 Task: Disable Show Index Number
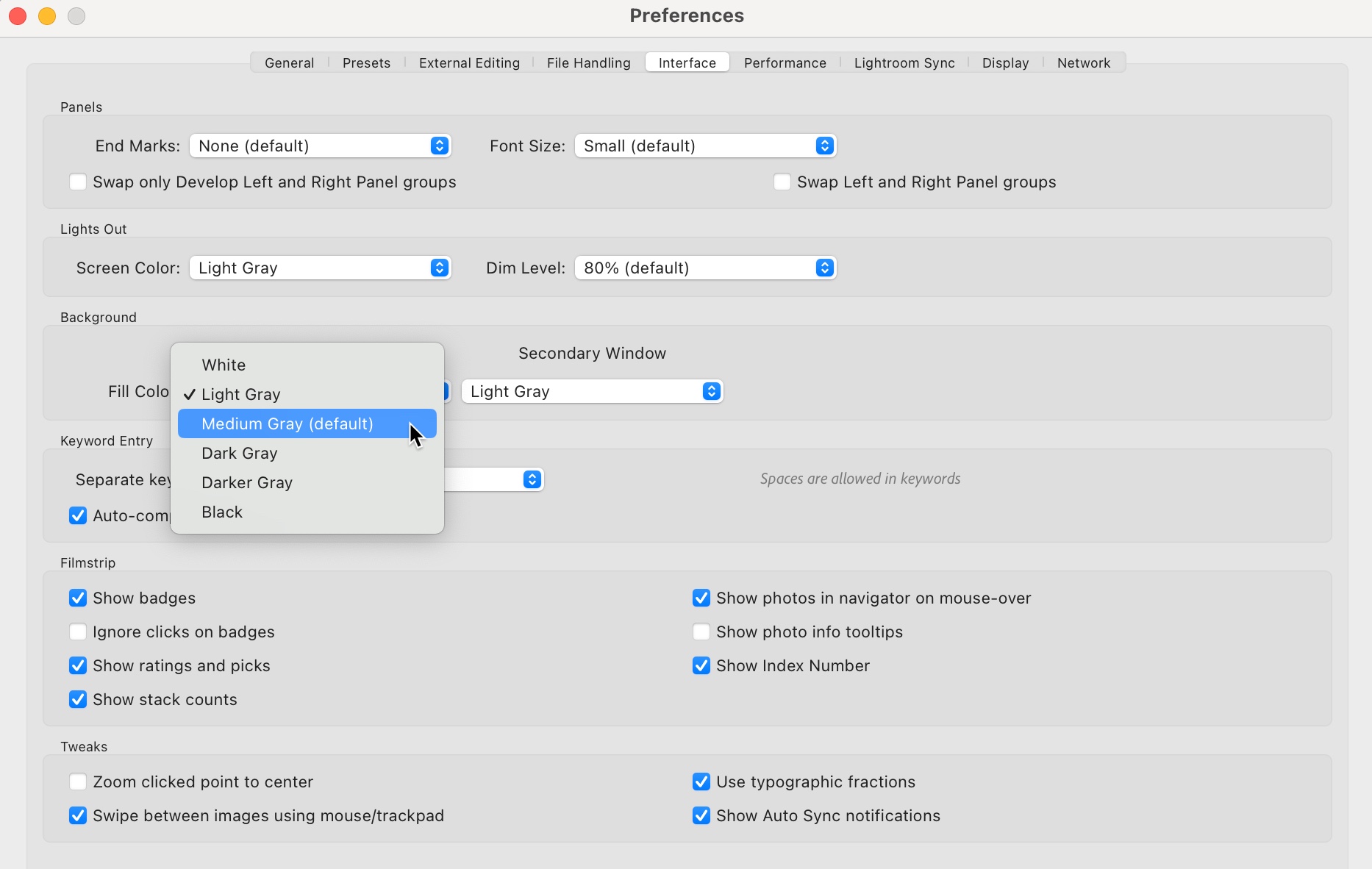(701, 665)
